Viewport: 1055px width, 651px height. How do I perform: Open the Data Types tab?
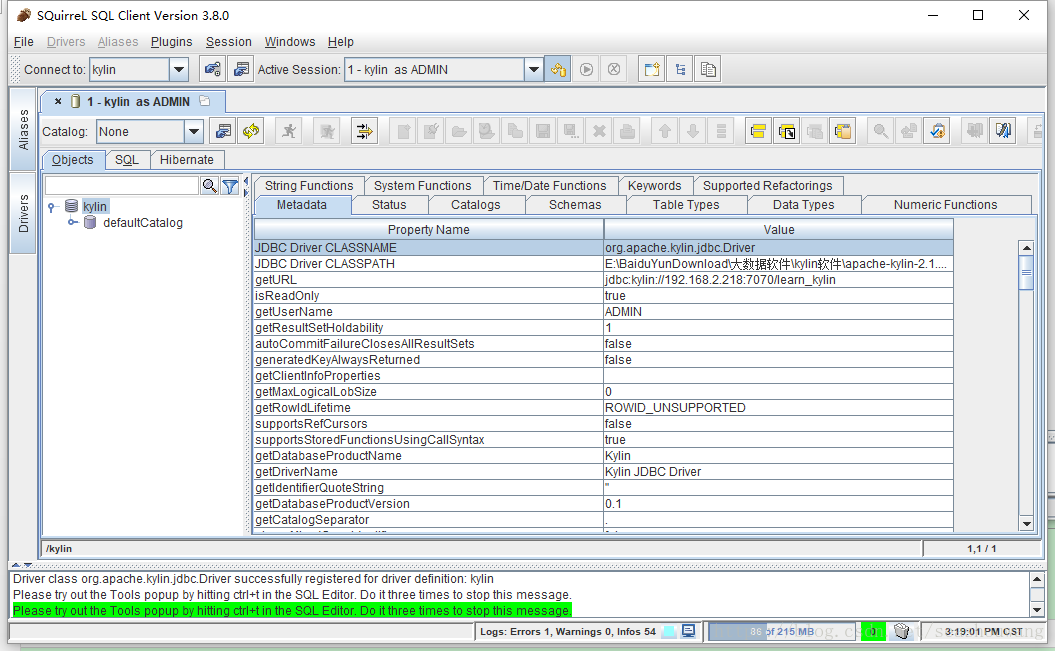803,204
